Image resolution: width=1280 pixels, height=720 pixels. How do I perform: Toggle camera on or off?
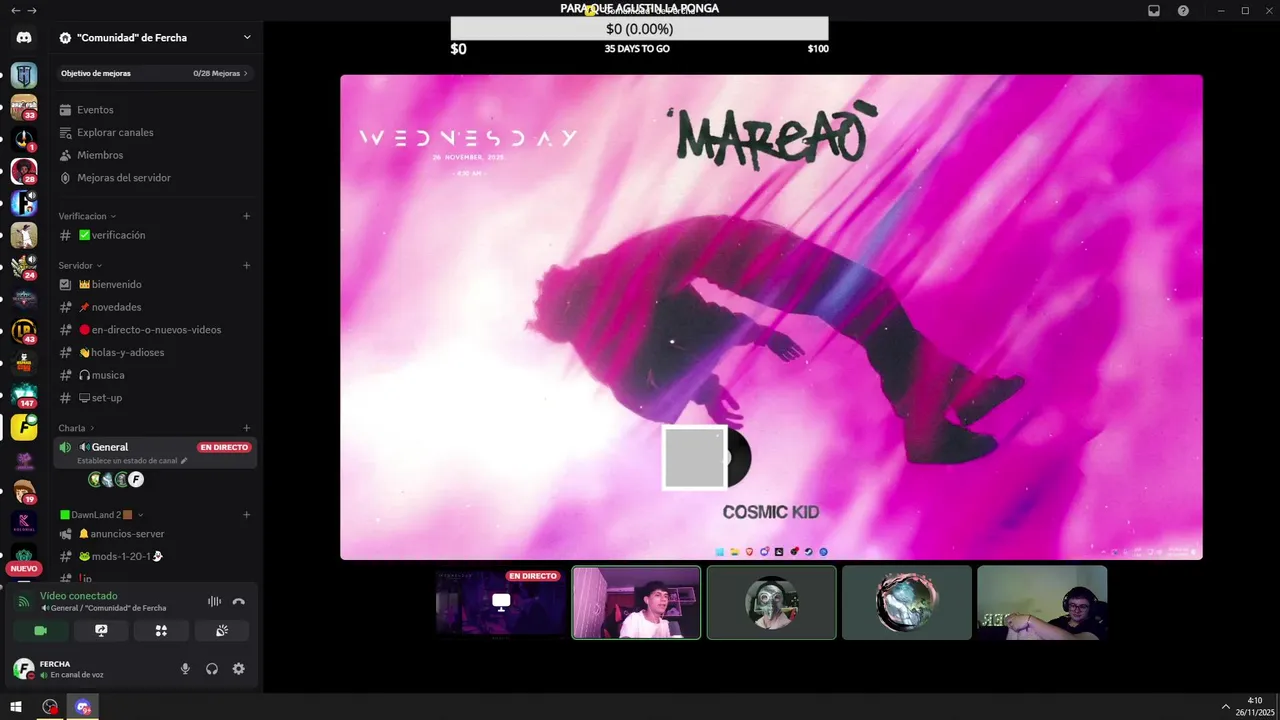(x=41, y=631)
